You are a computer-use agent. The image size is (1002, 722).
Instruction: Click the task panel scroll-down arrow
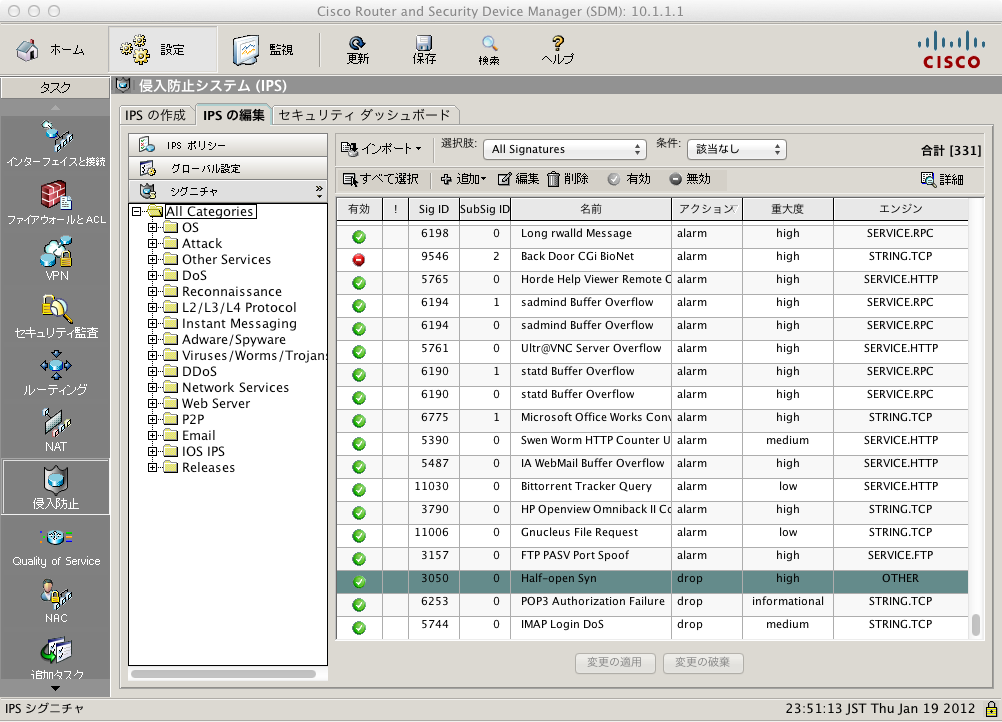coord(56,689)
